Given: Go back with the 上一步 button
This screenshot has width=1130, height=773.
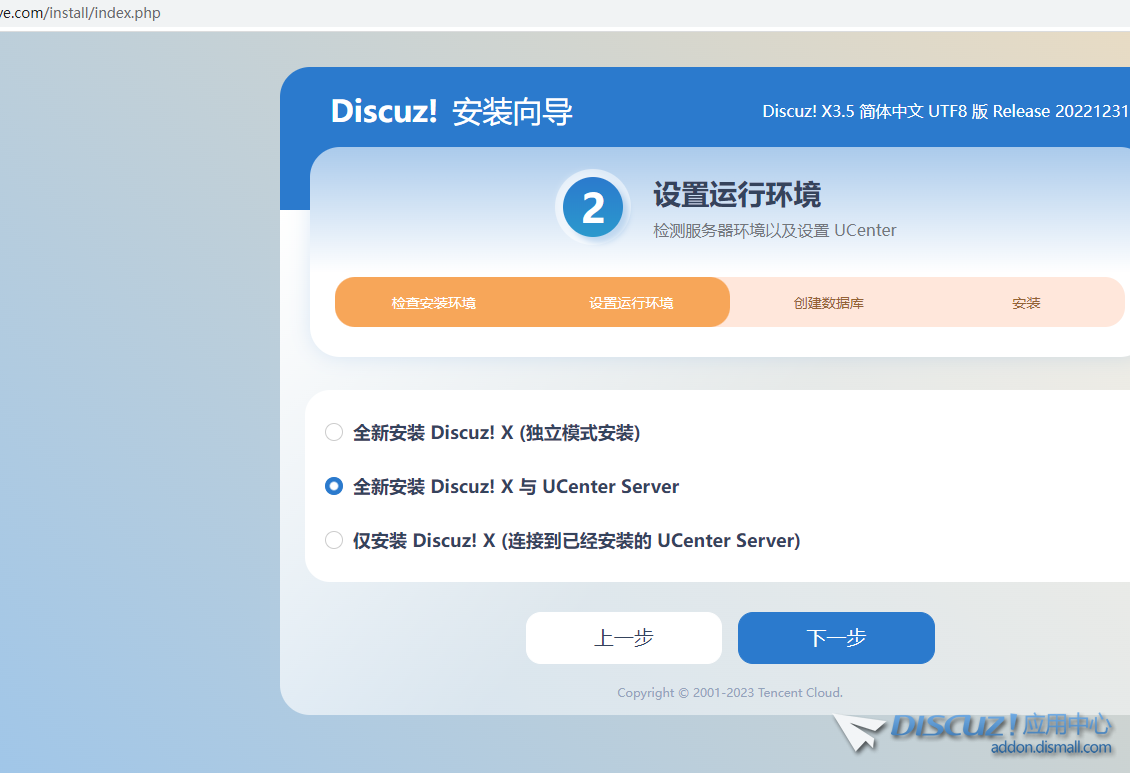Looking at the screenshot, I should [623, 638].
